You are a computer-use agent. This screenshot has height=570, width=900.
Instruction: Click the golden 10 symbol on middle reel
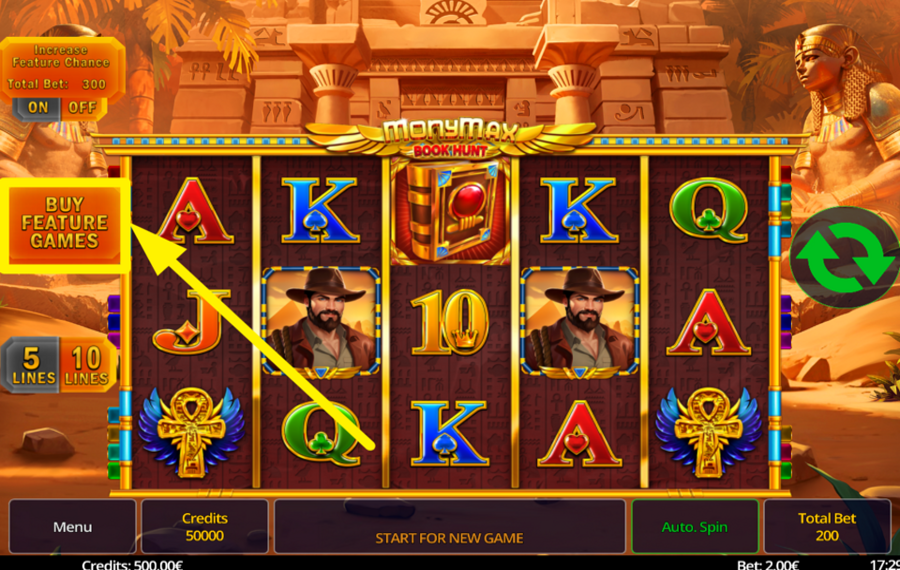click(451, 321)
